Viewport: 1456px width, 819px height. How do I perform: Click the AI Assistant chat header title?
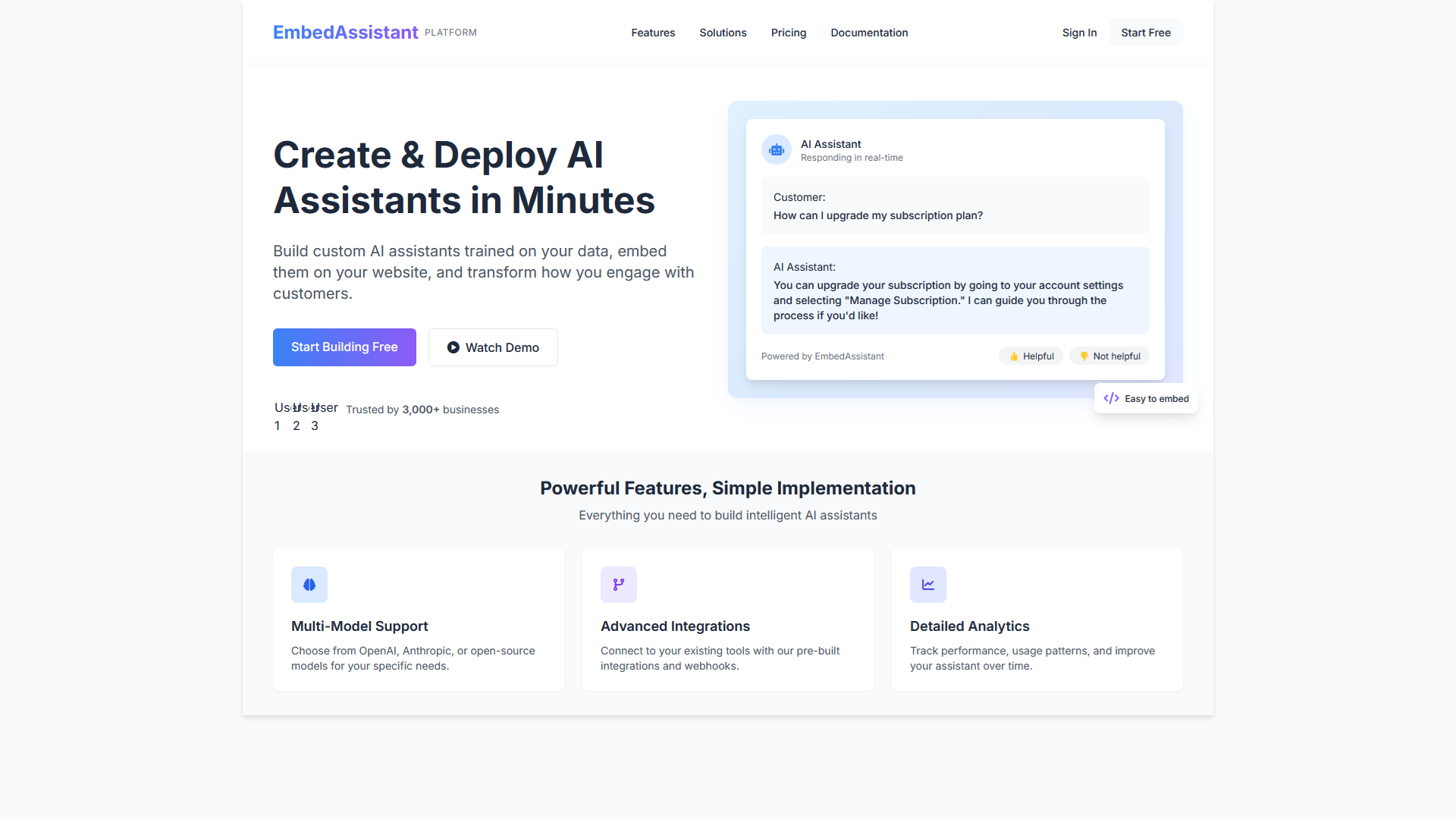[830, 144]
